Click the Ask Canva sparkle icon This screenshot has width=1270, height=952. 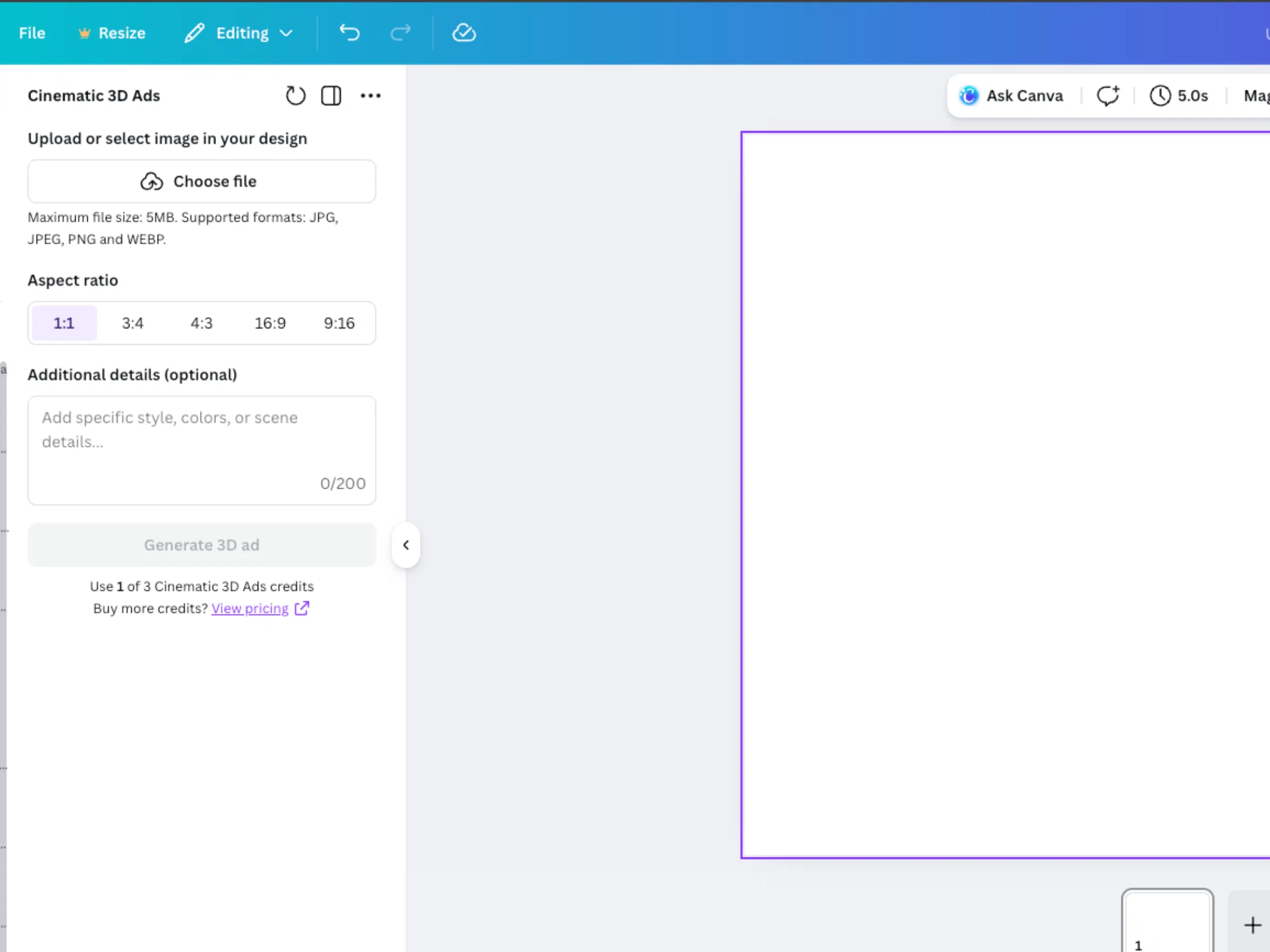pos(968,96)
